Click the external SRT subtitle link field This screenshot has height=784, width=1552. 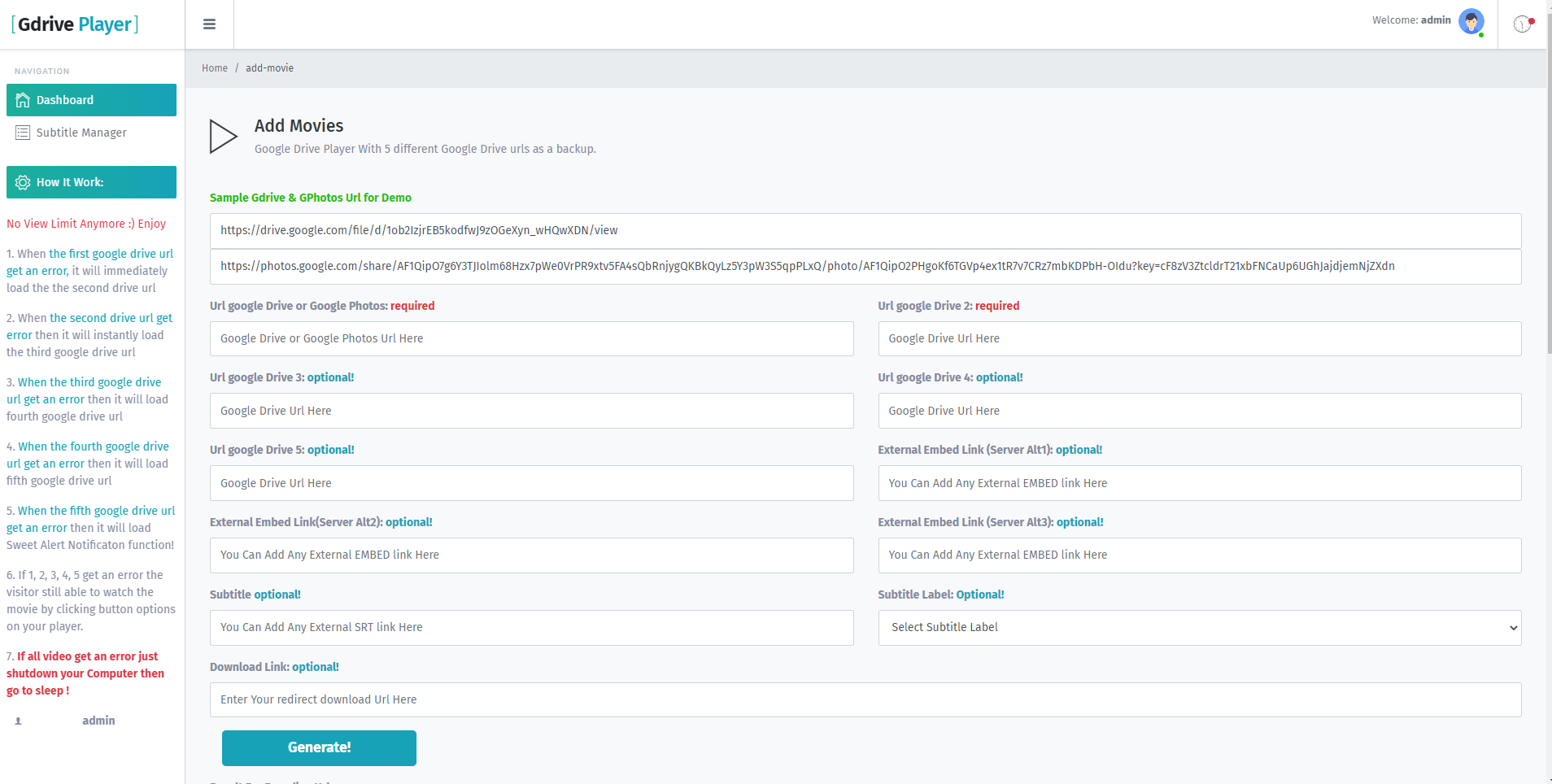531,628
